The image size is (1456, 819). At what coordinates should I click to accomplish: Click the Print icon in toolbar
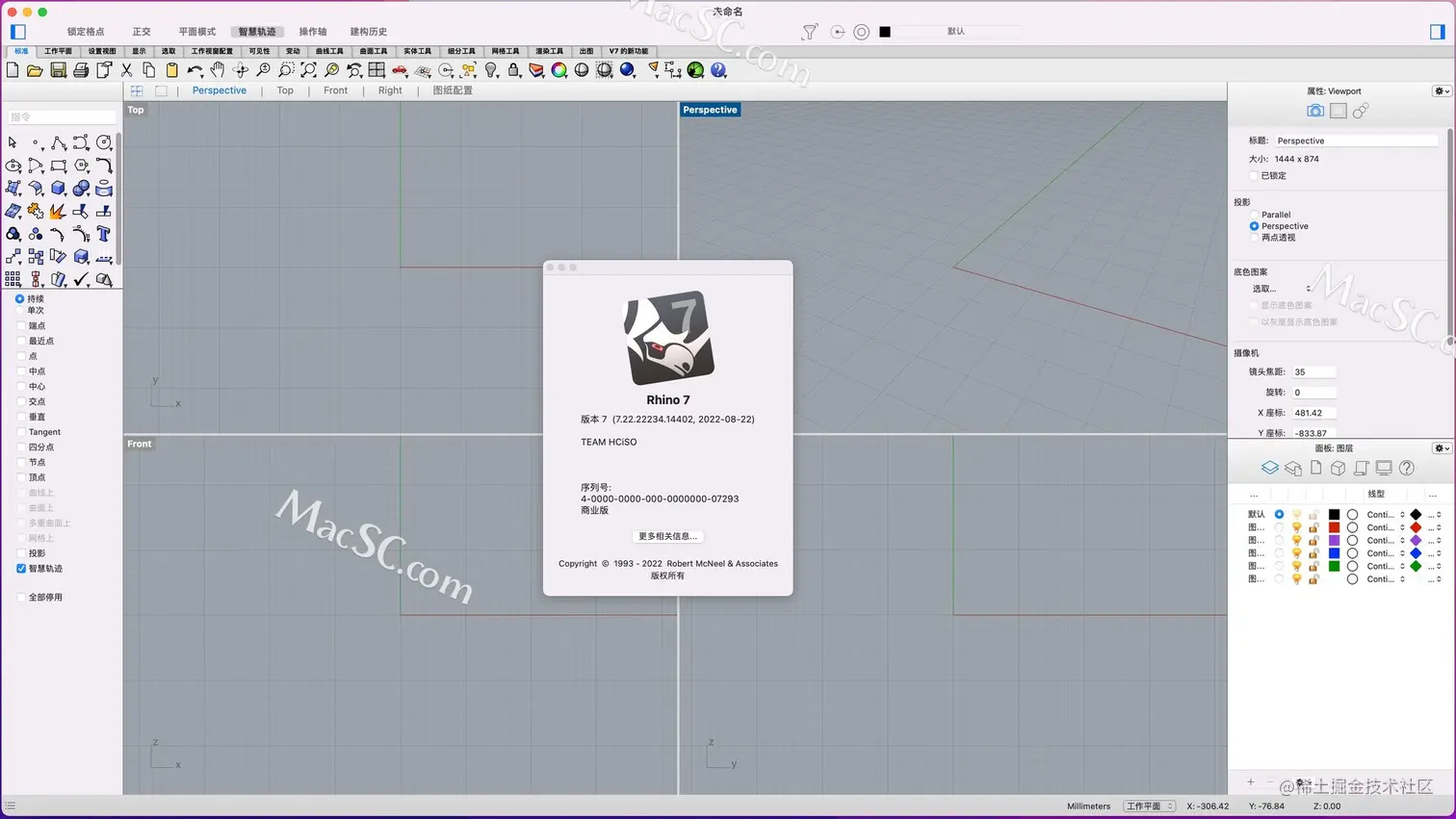click(x=81, y=70)
